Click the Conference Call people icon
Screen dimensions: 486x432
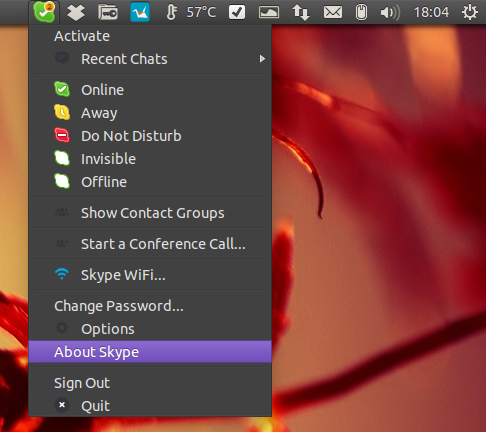(62, 243)
